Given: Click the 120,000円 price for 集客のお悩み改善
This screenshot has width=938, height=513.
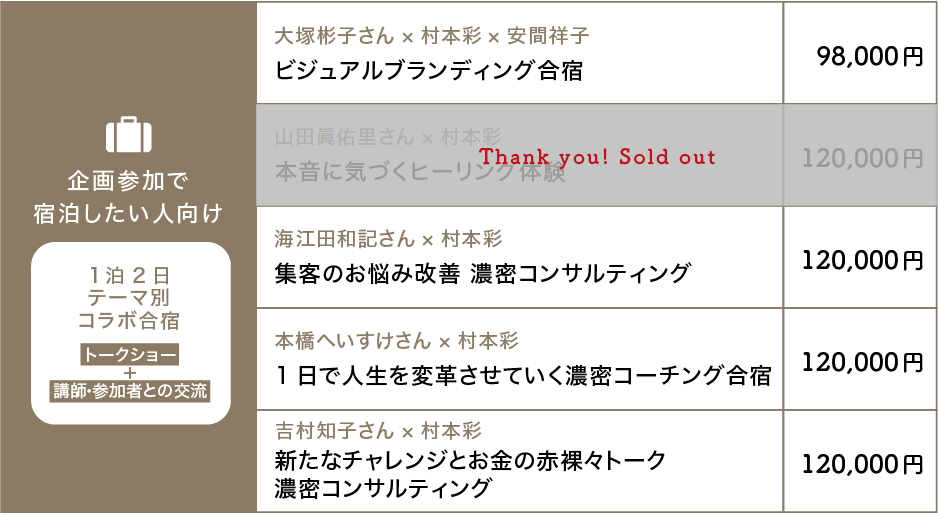Looking at the screenshot, I should pos(862,261).
